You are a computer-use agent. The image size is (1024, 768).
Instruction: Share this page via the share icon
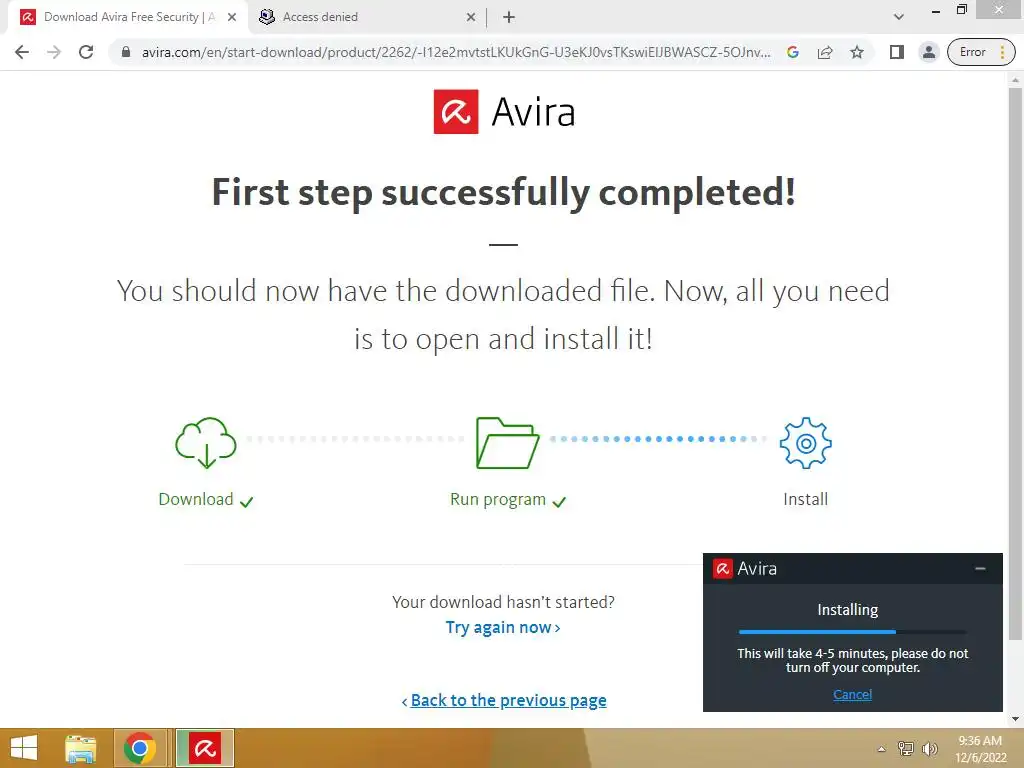pos(825,52)
